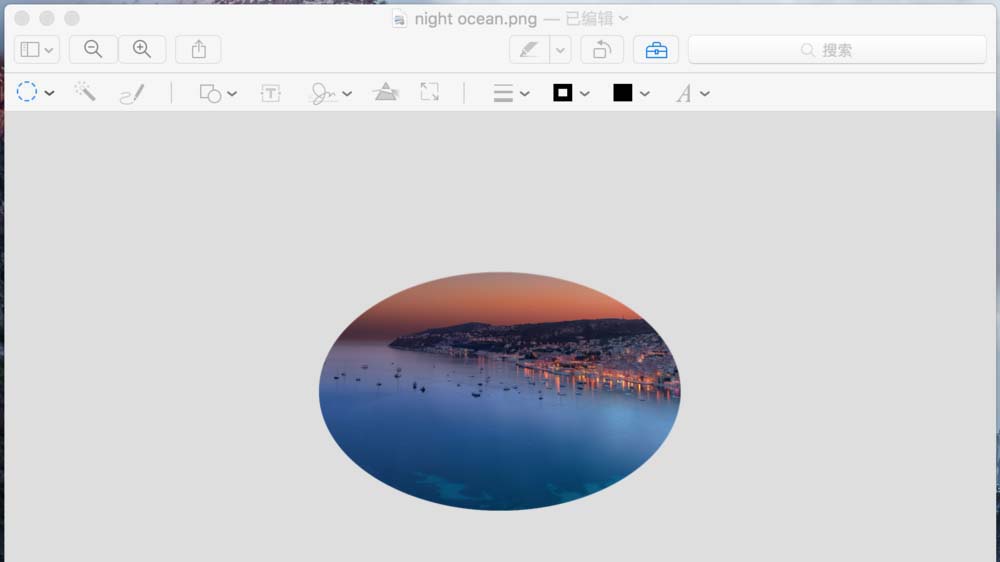Viewport: 1000px width, 562px height.
Task: Expand the Shapes dropdown arrow
Action: pos(232,94)
